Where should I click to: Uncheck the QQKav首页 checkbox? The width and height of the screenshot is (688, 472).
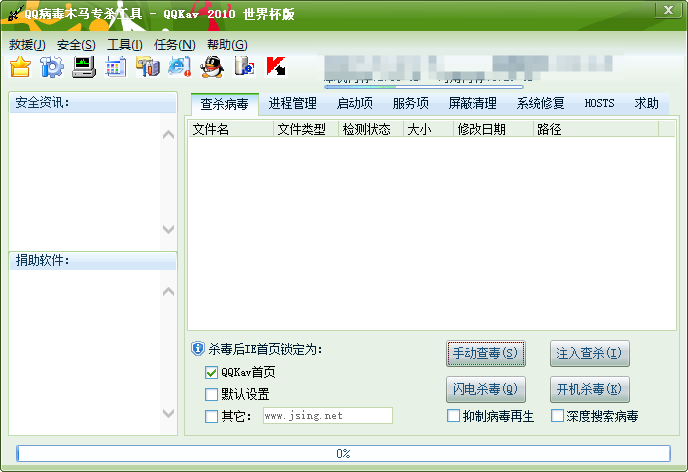tap(211, 372)
